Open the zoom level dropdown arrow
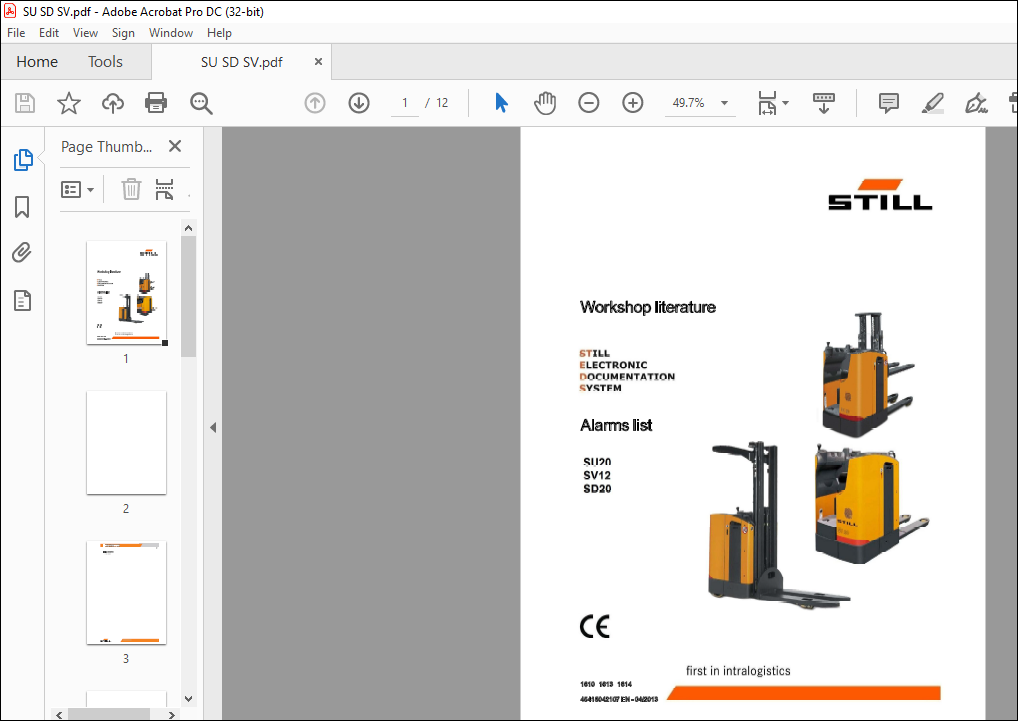The image size is (1018, 721). (x=725, y=103)
